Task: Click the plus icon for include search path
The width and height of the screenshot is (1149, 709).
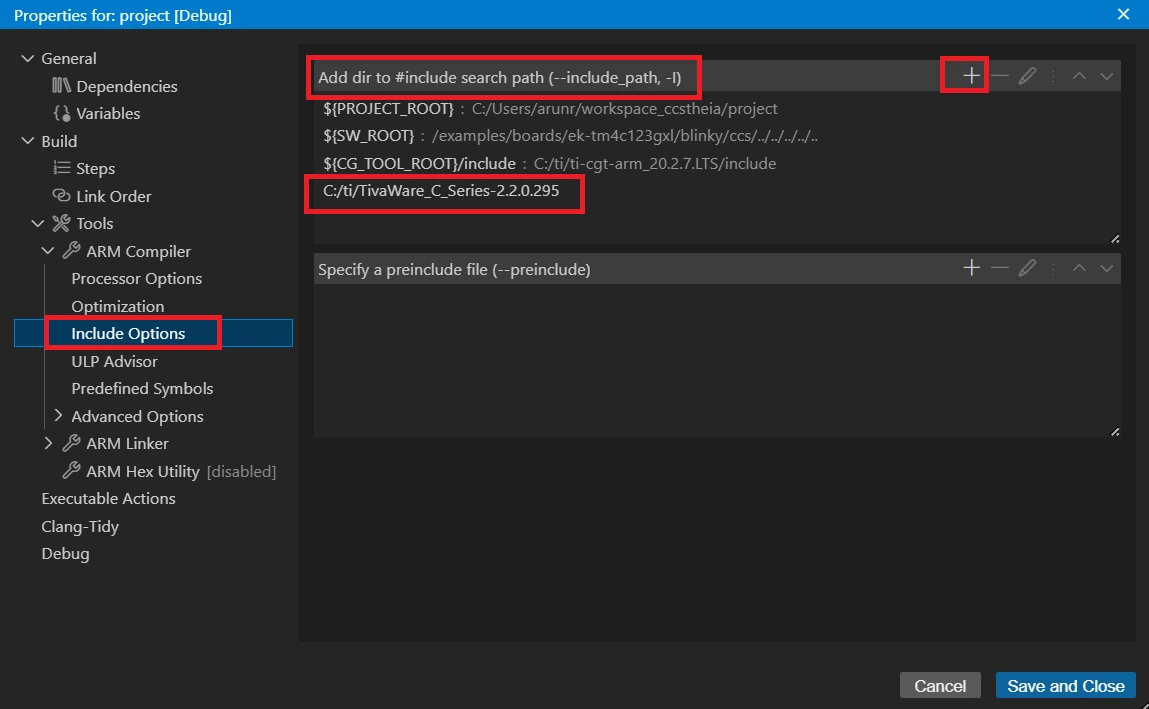Action: [971, 76]
